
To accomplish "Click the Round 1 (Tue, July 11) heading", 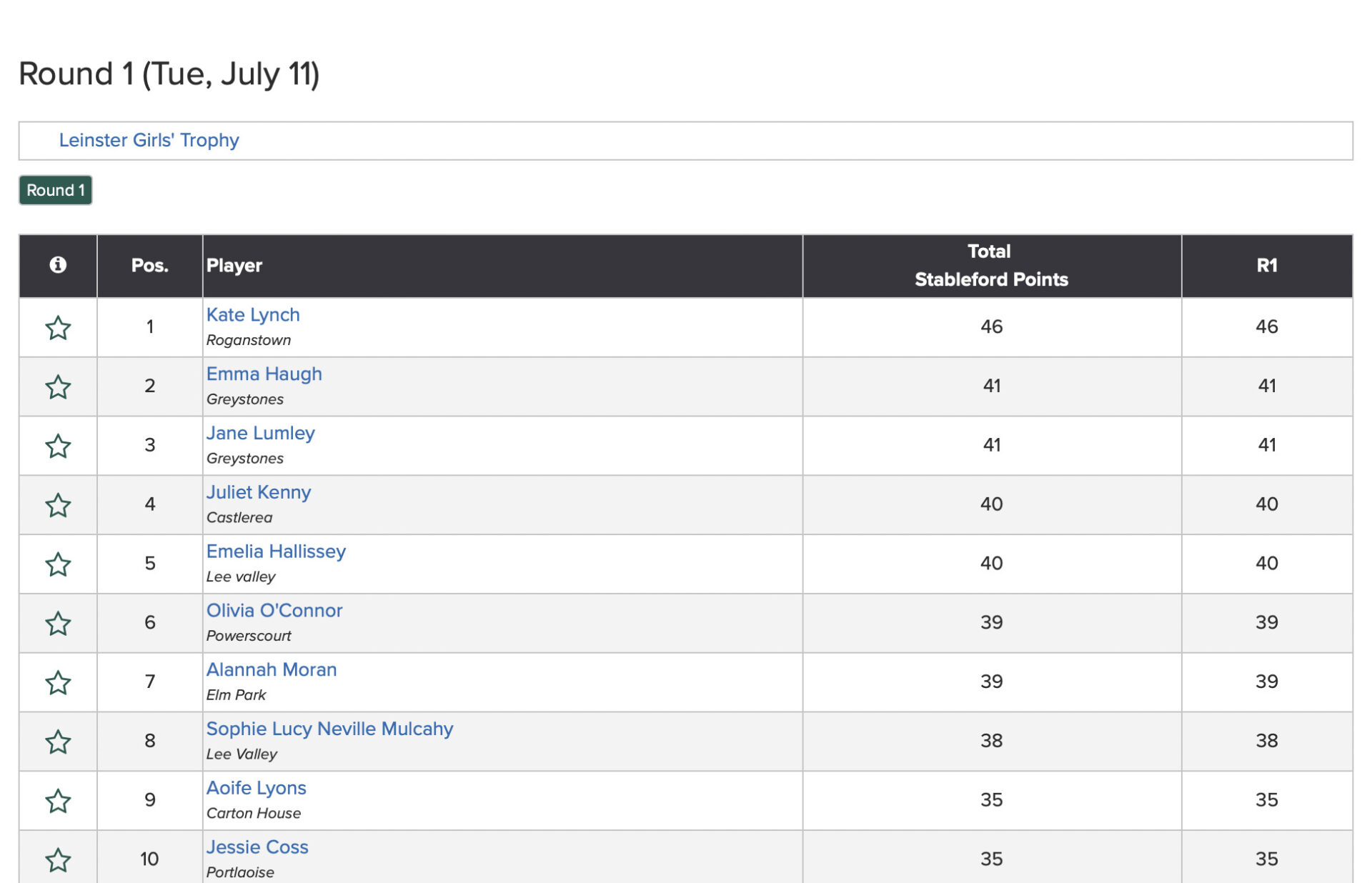I will pos(169,74).
